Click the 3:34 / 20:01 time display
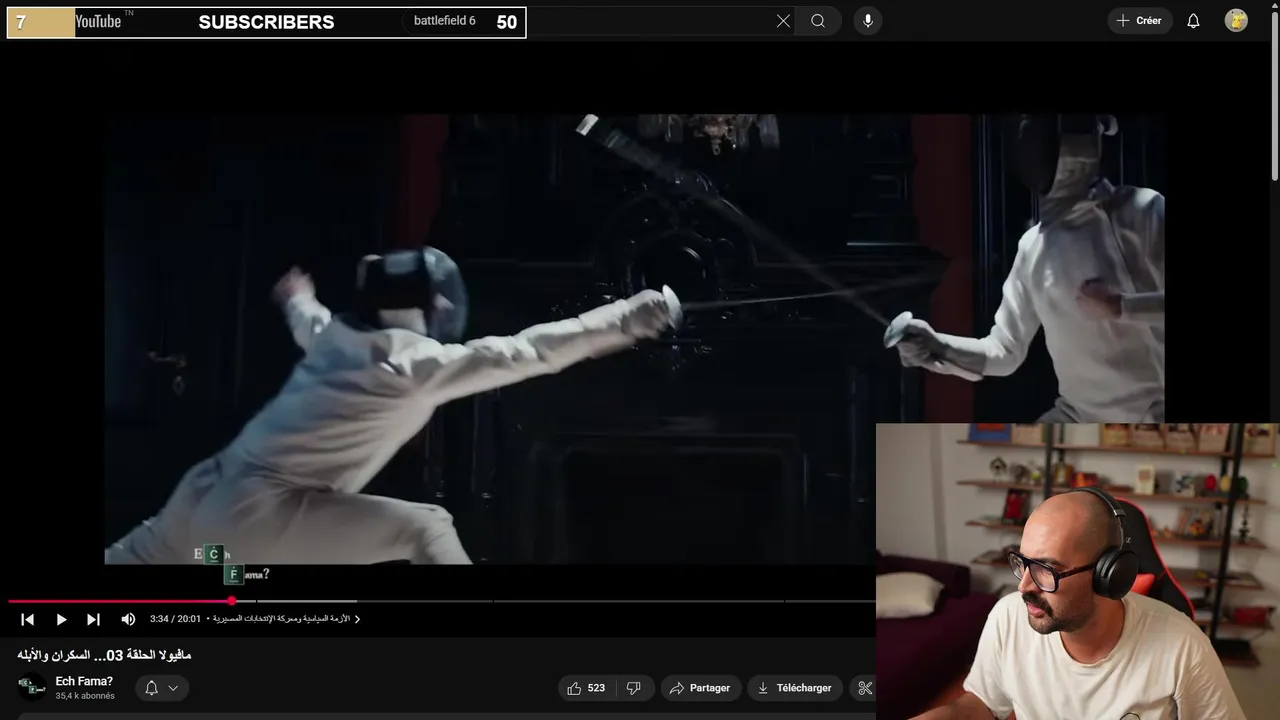Image resolution: width=1280 pixels, height=720 pixels. (176, 619)
